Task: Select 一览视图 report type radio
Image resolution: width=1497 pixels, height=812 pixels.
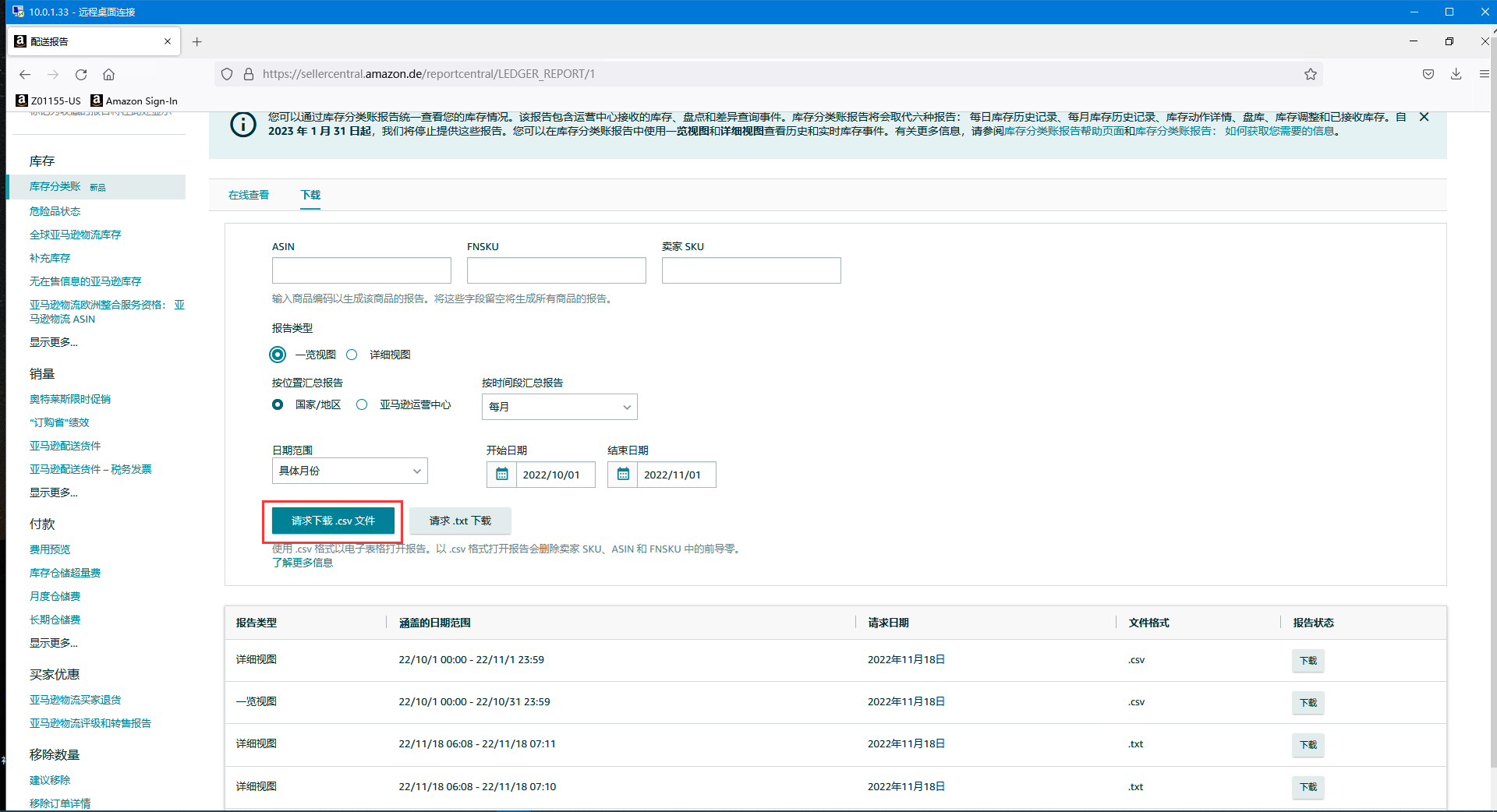Action: point(278,355)
